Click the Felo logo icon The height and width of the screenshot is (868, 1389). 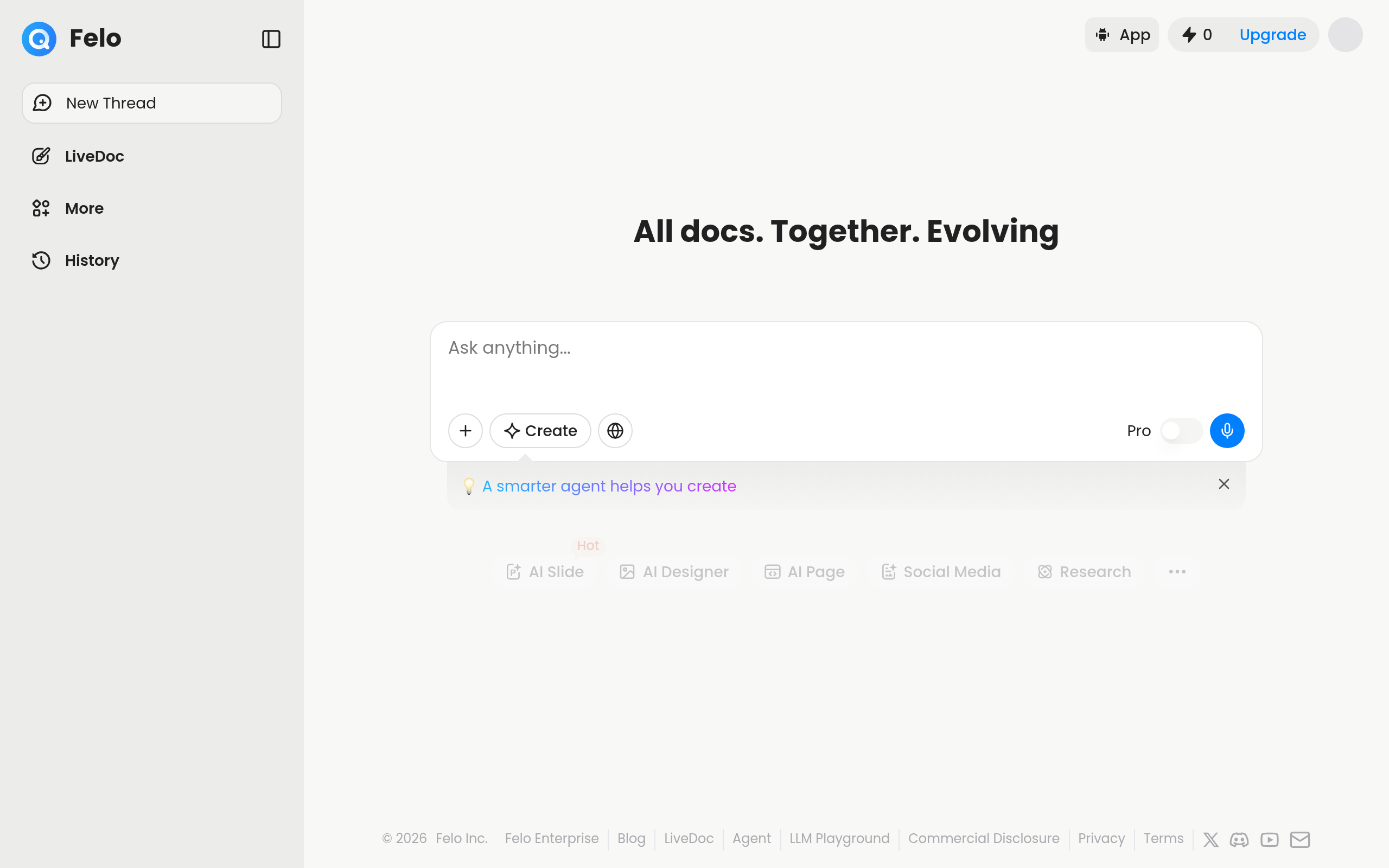click(39, 39)
